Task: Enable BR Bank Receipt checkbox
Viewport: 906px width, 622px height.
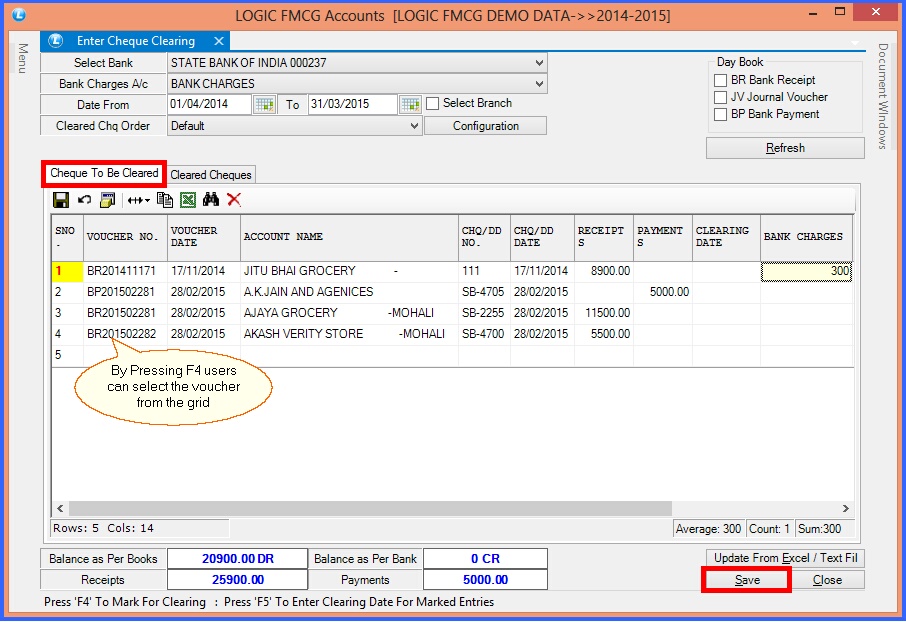Action: point(721,80)
